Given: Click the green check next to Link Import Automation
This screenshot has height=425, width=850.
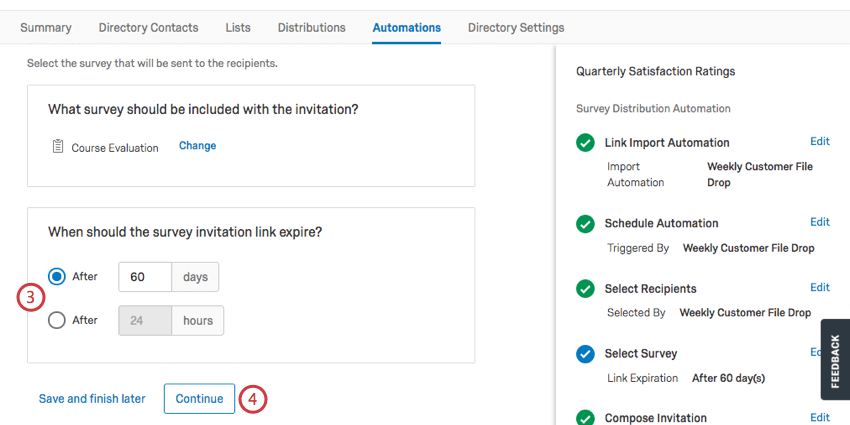Looking at the screenshot, I should click(585, 143).
